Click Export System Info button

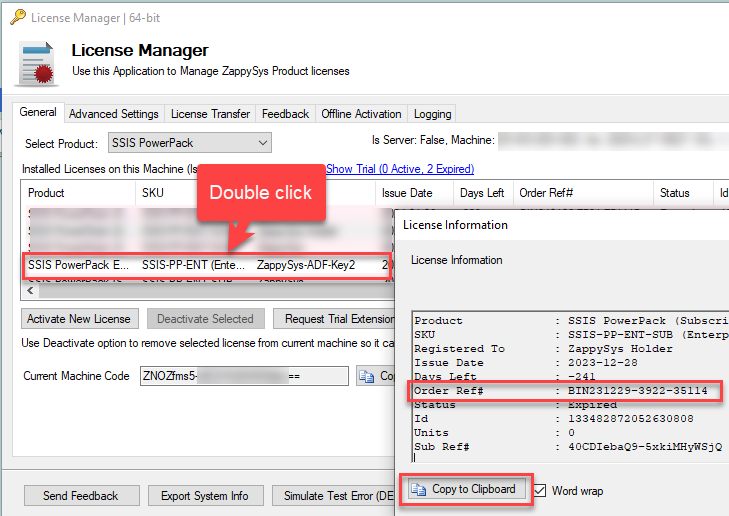(205, 496)
